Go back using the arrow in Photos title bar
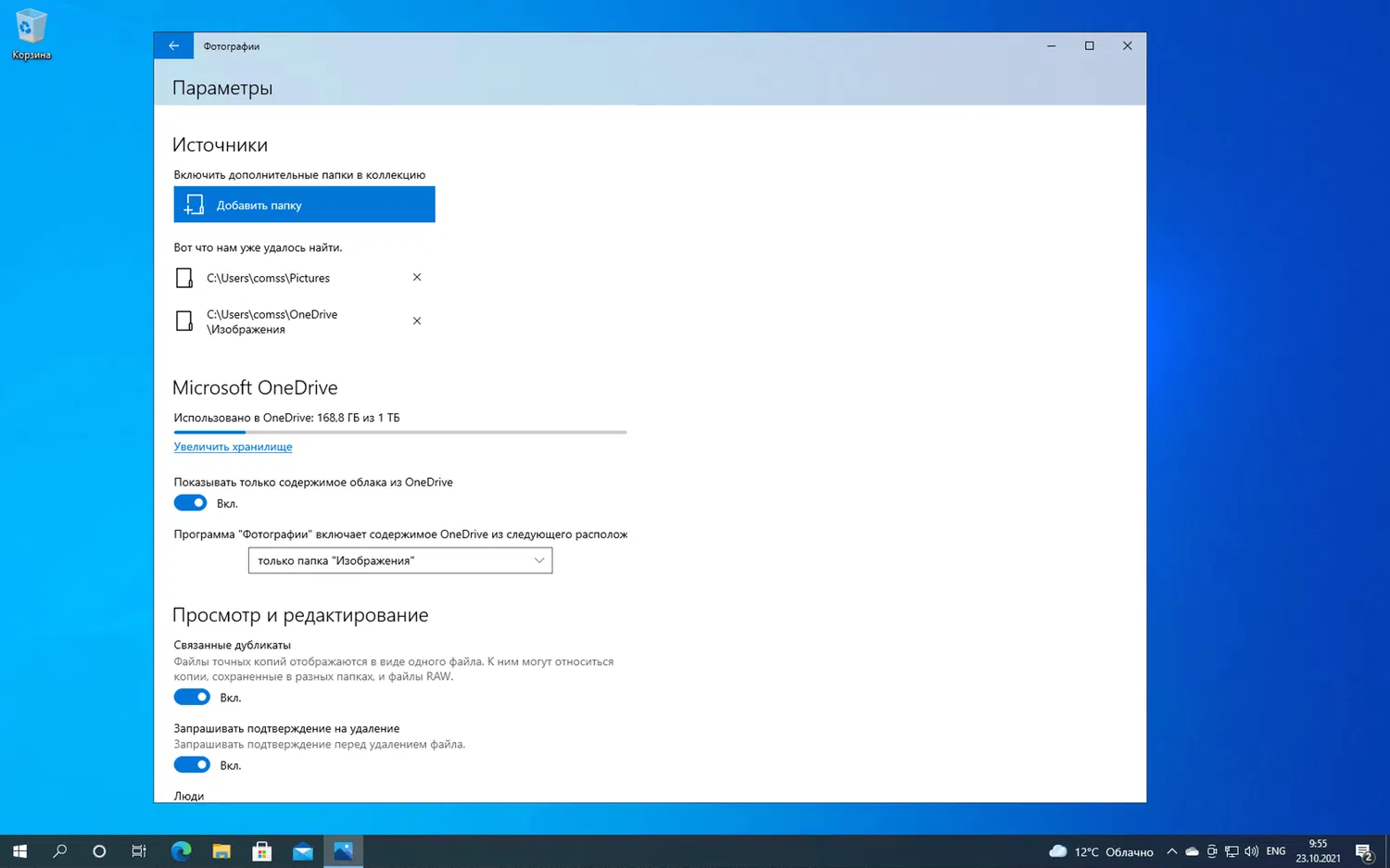The width and height of the screenshot is (1390, 868). point(173,45)
